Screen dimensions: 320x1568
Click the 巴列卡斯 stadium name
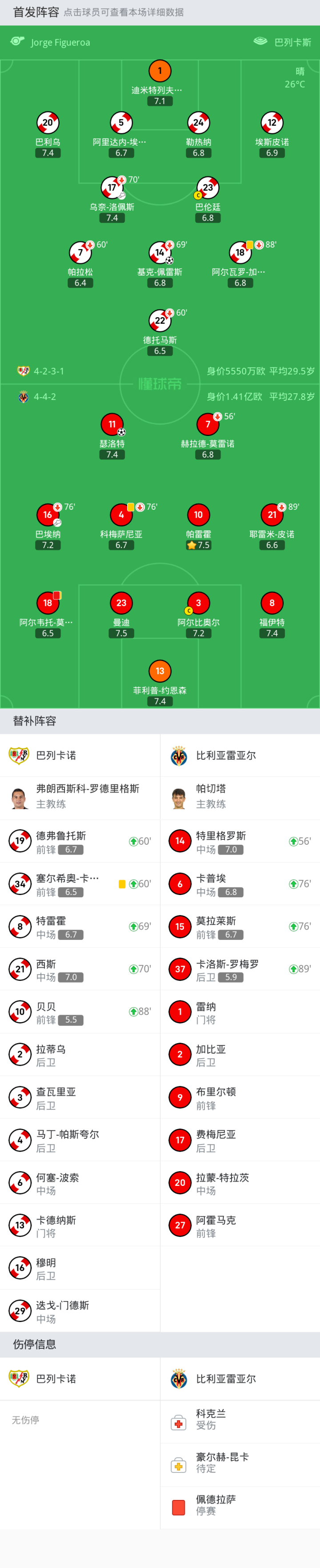[x=292, y=43]
